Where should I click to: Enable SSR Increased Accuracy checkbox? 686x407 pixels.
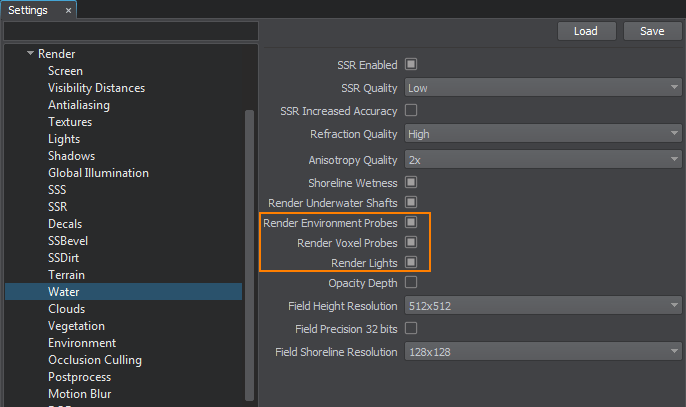click(410, 111)
